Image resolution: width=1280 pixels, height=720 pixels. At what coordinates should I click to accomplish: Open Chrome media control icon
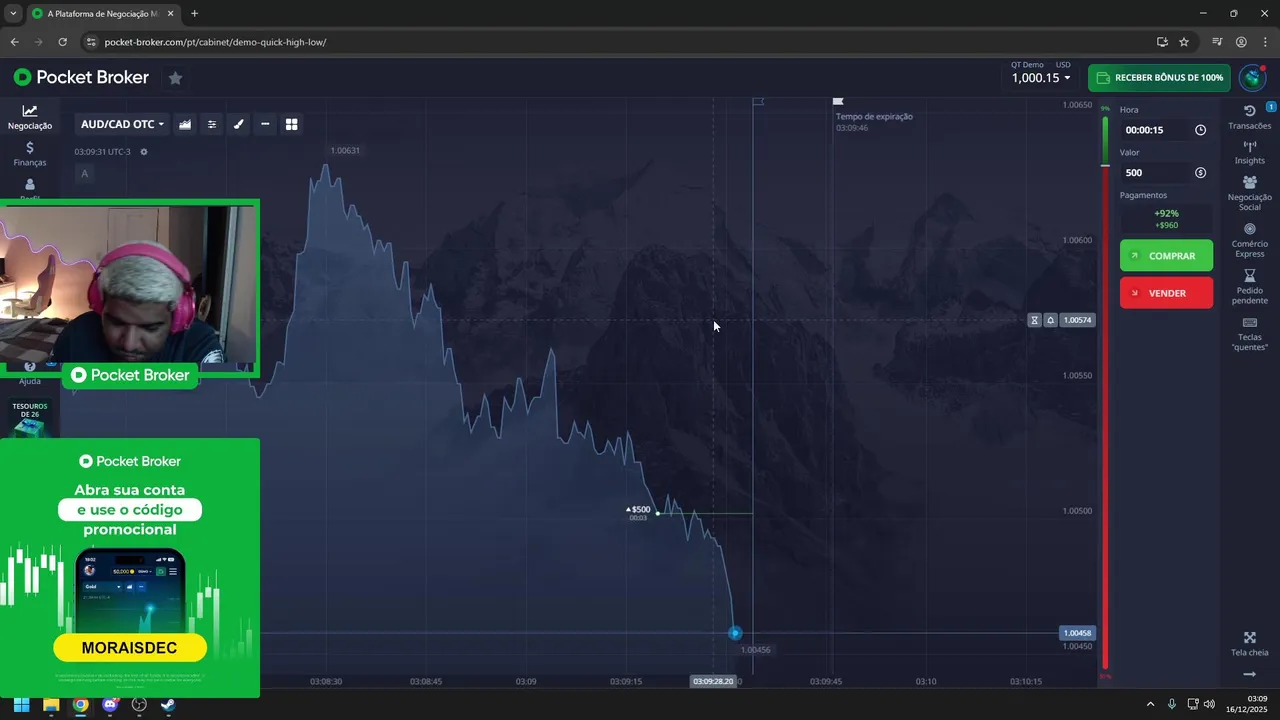(1217, 42)
